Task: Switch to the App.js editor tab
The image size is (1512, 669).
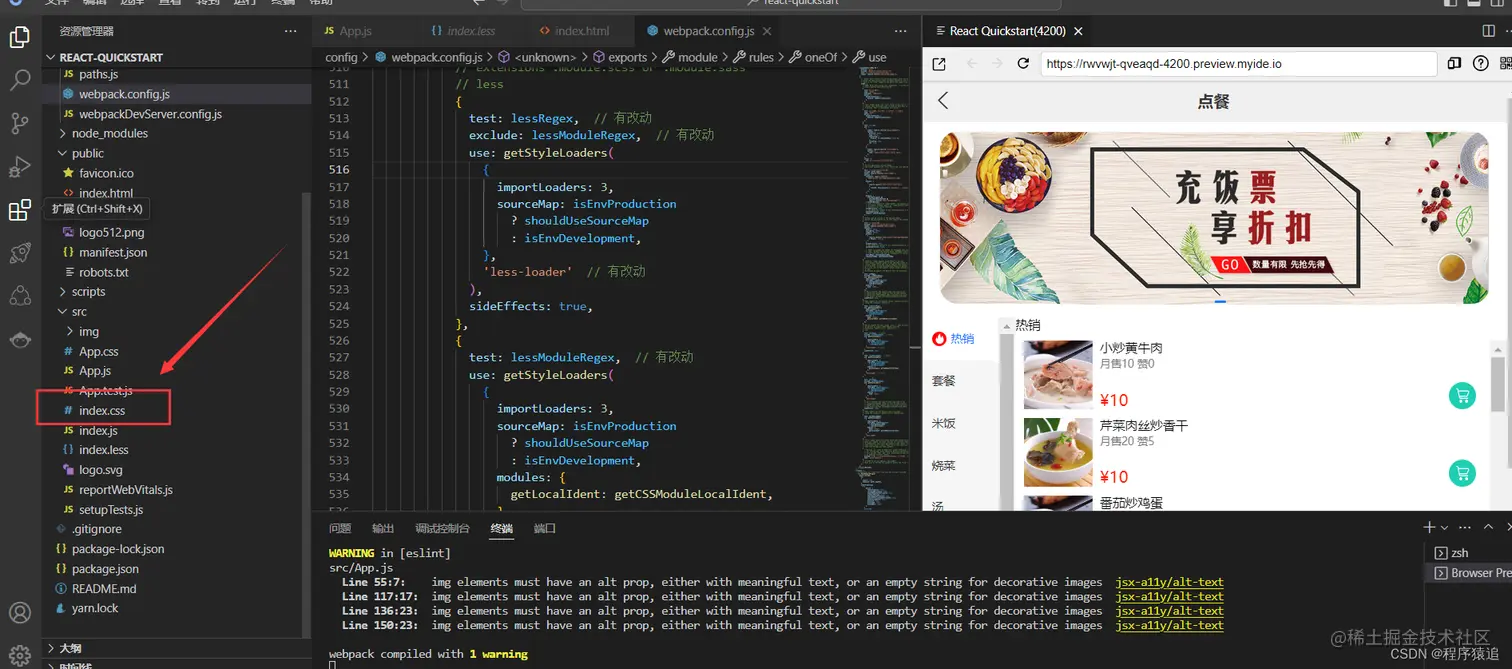Action: point(356,32)
